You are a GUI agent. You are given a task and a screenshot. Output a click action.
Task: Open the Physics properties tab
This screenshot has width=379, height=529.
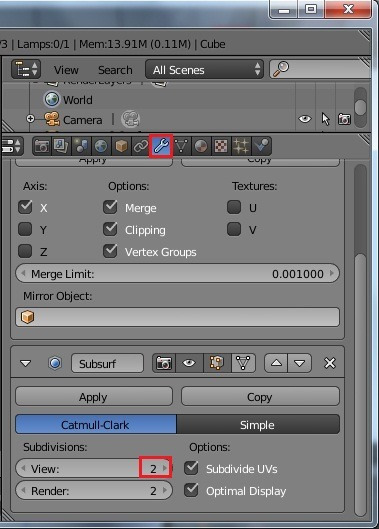click(261, 146)
